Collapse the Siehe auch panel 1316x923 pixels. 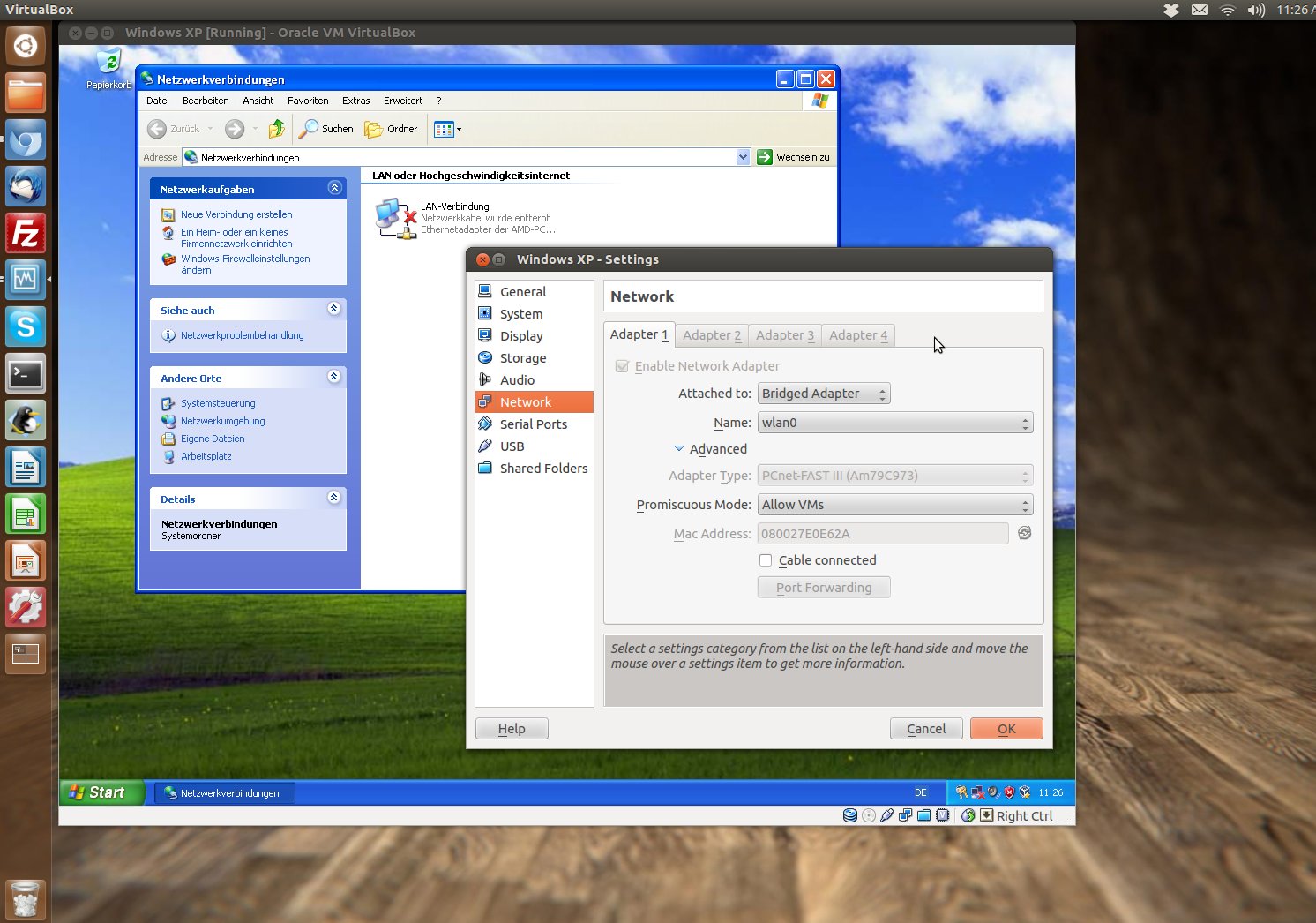tap(334, 308)
